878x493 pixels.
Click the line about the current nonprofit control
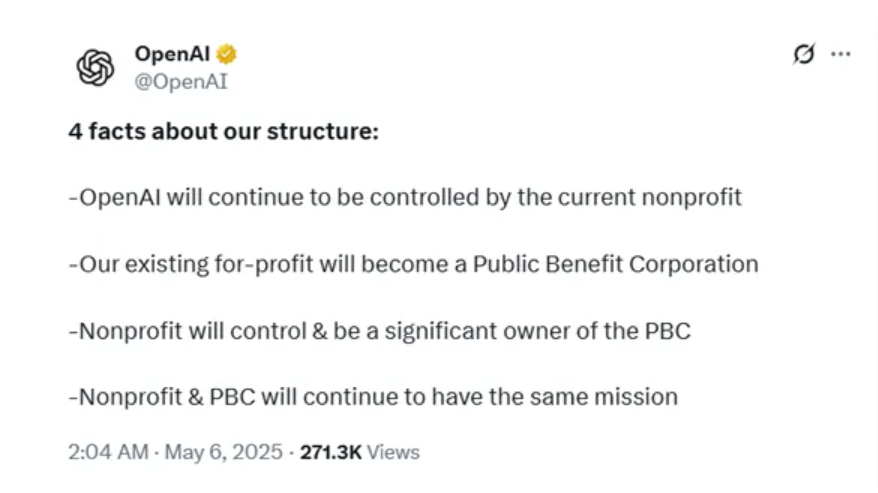405,197
